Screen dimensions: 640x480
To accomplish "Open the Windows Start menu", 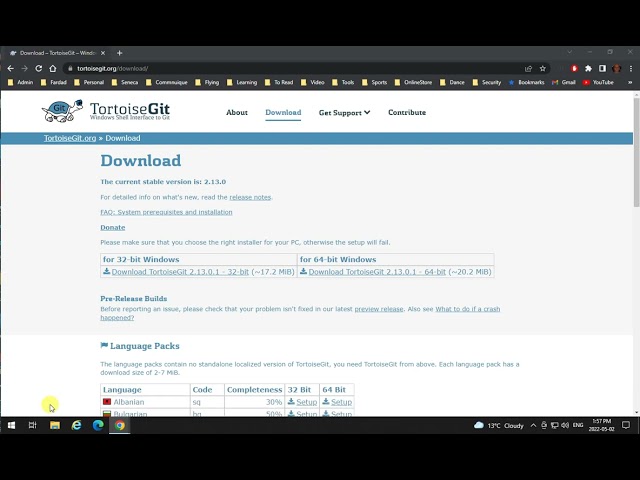I will tap(11, 425).
